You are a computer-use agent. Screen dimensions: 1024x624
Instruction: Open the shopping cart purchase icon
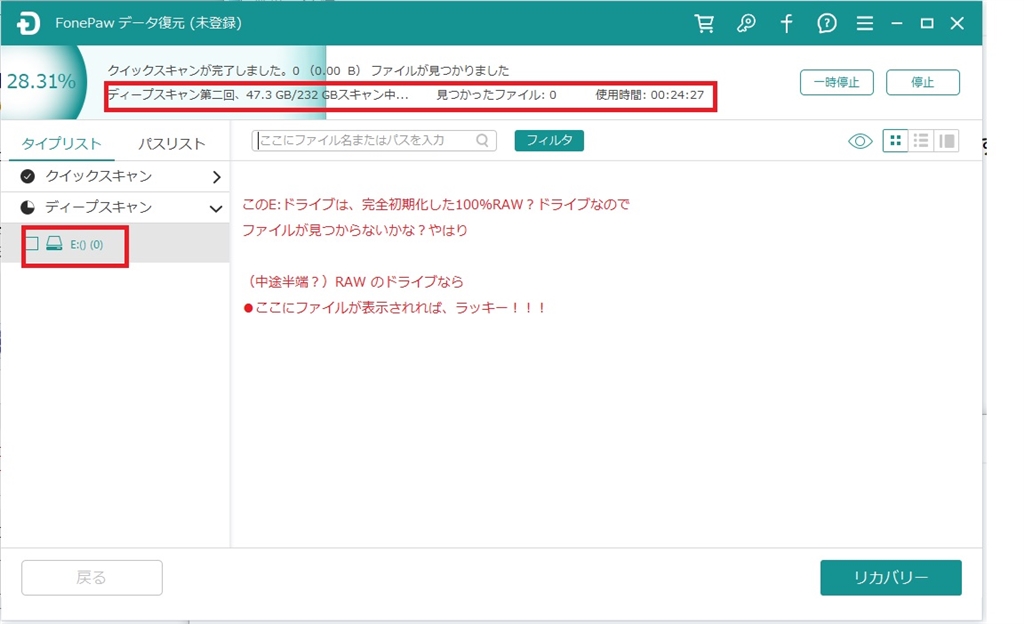tap(704, 23)
